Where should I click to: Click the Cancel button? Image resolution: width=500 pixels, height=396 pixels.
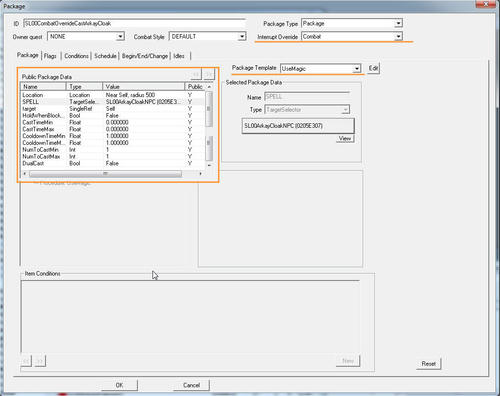click(x=191, y=385)
